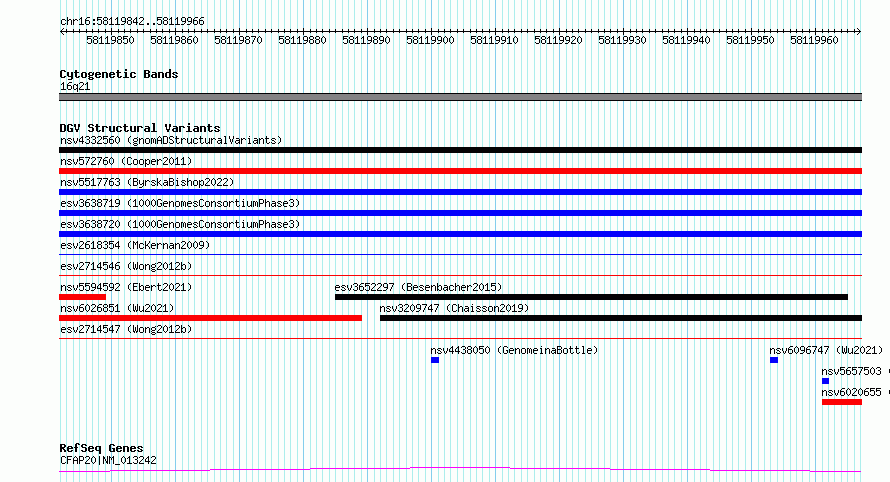Click the blue bar under nsv5517763

(x=460, y=192)
